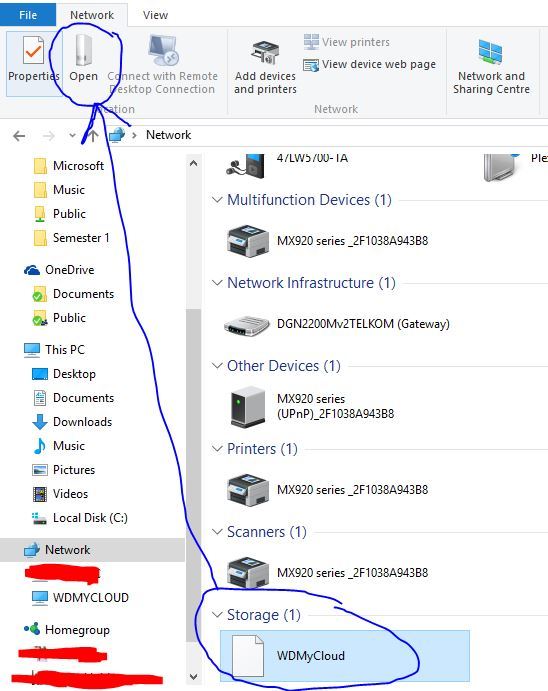Click Add devices and printers icon
The image size is (548, 691).
(x=265, y=53)
